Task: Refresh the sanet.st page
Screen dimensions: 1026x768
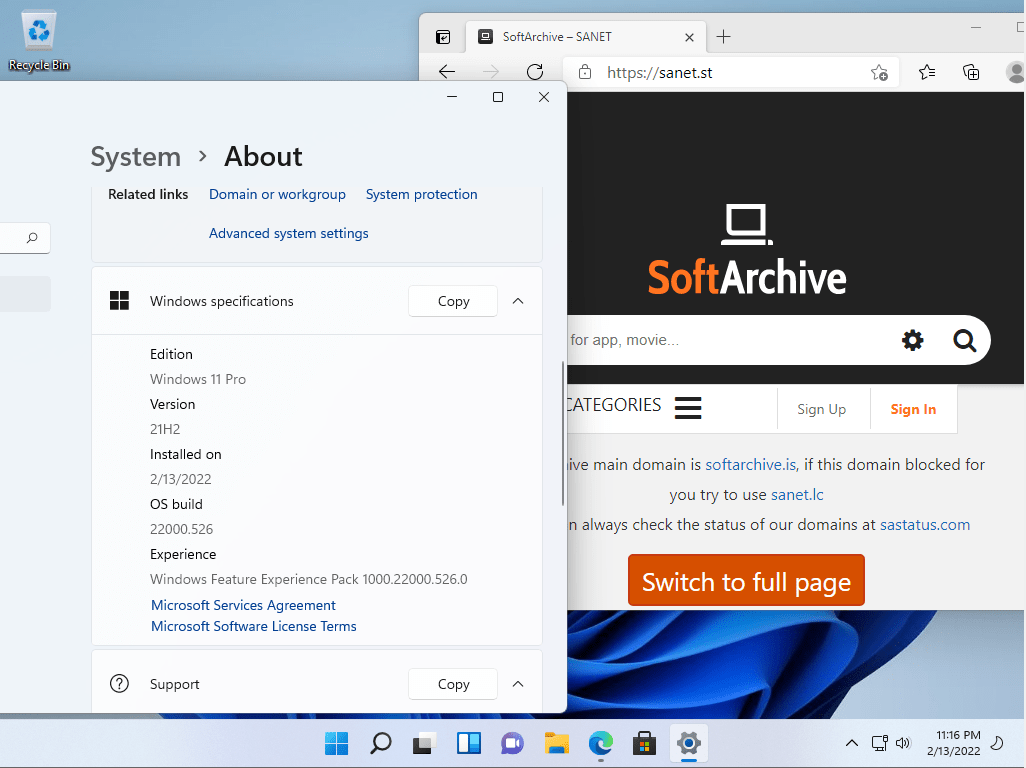Action: [x=535, y=72]
